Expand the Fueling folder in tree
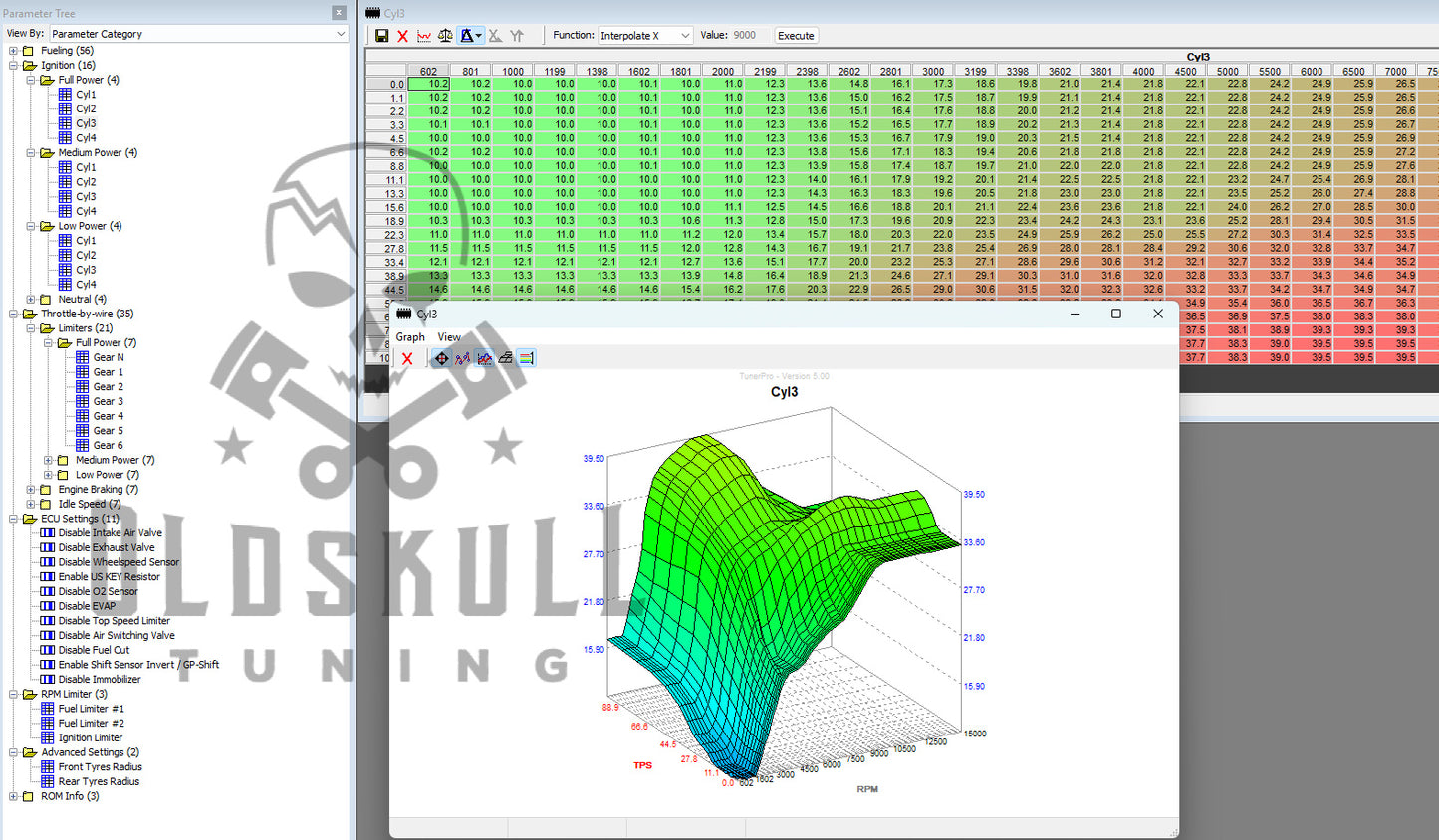Screen dimensions: 1439x840 (x=13, y=51)
